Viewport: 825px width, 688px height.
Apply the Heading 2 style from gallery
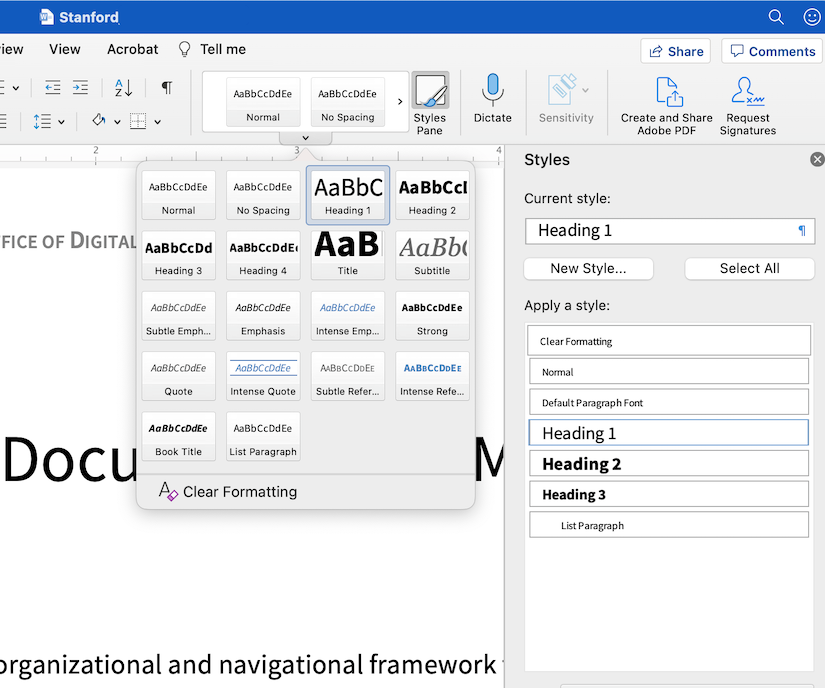point(432,194)
